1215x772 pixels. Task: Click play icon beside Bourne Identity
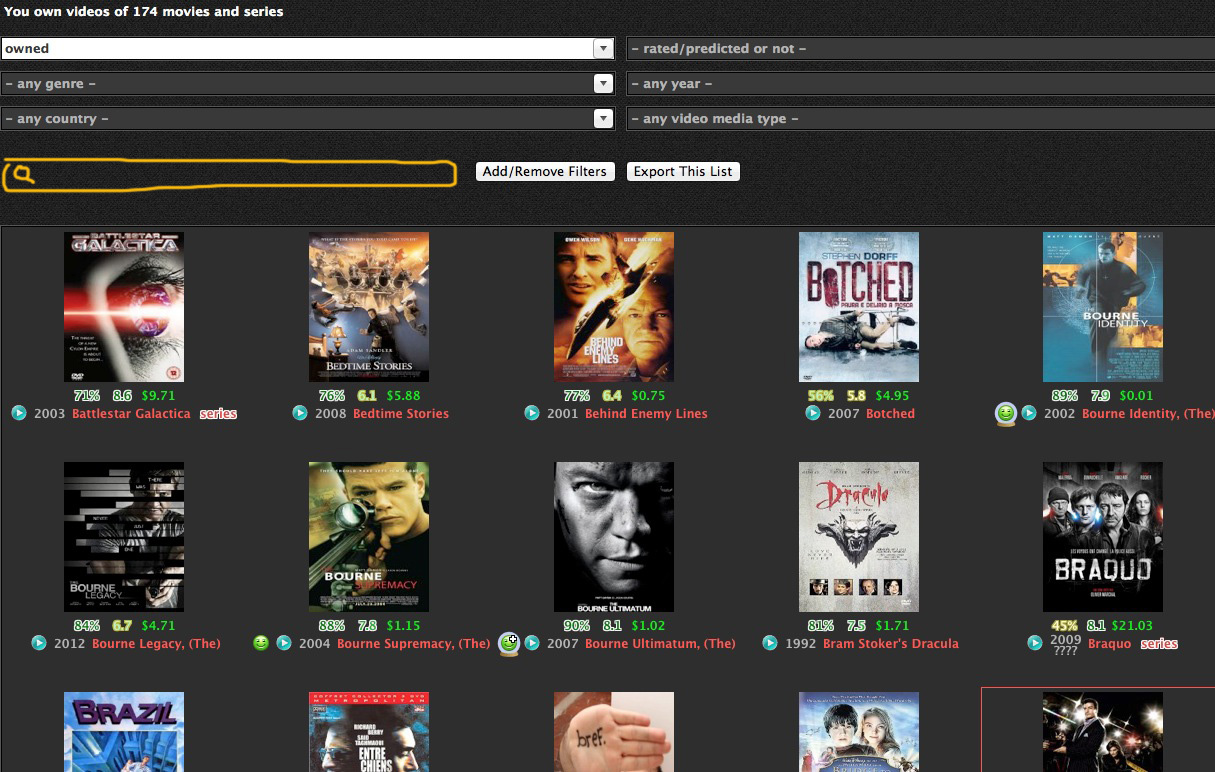(x=1029, y=413)
